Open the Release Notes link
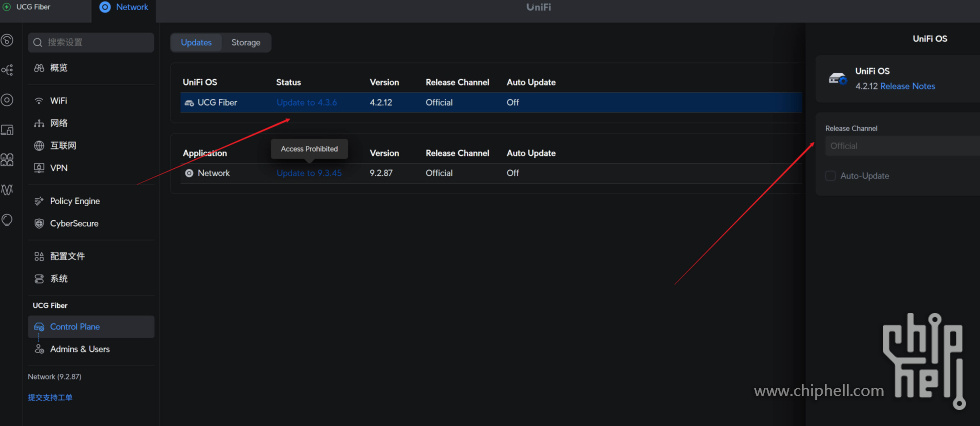This screenshot has height=426, width=980. click(x=908, y=86)
